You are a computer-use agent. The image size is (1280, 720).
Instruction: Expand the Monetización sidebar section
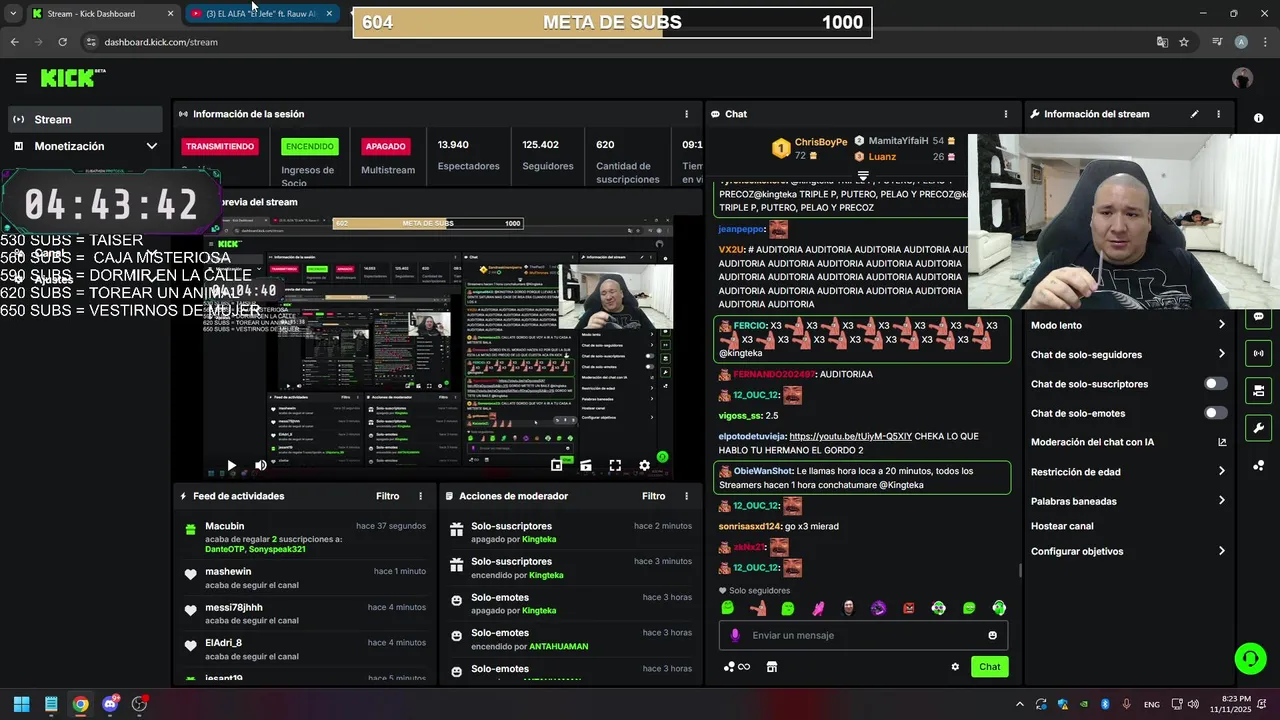[x=84, y=146]
